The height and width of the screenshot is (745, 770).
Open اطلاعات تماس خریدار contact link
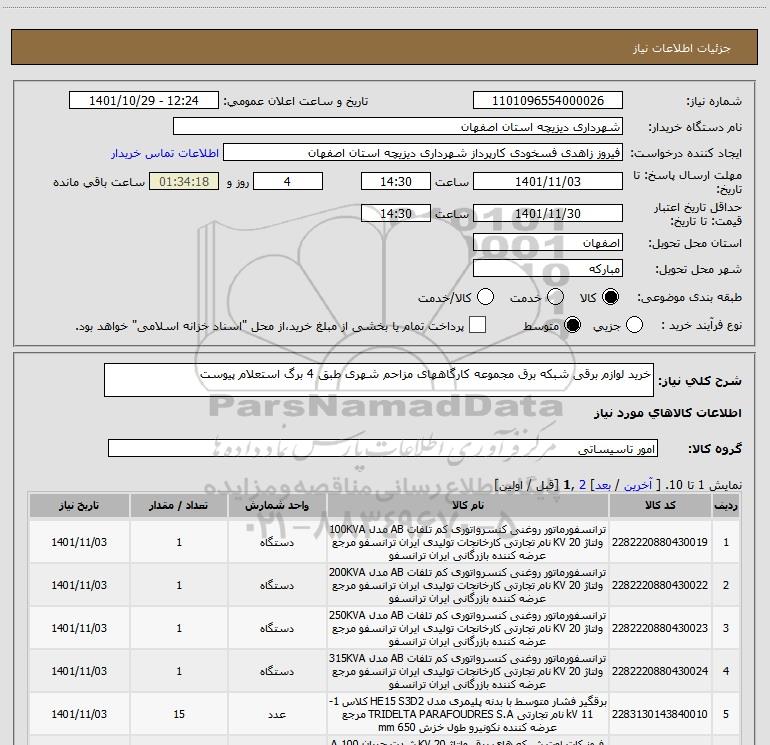coord(165,153)
